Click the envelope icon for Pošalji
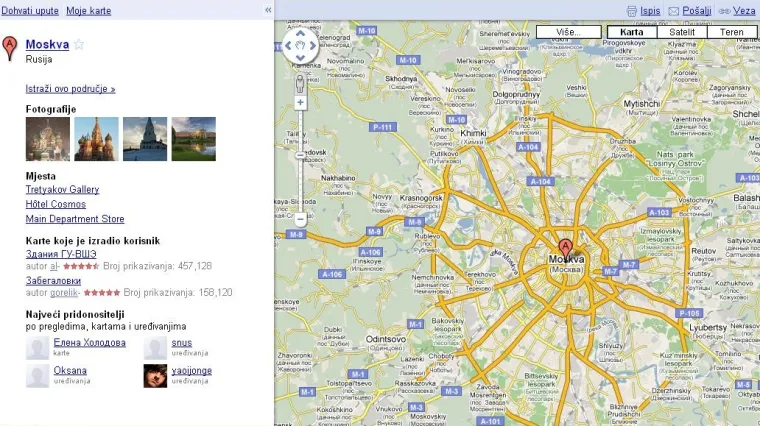The width and height of the screenshot is (760, 426). pyautogui.click(x=673, y=10)
